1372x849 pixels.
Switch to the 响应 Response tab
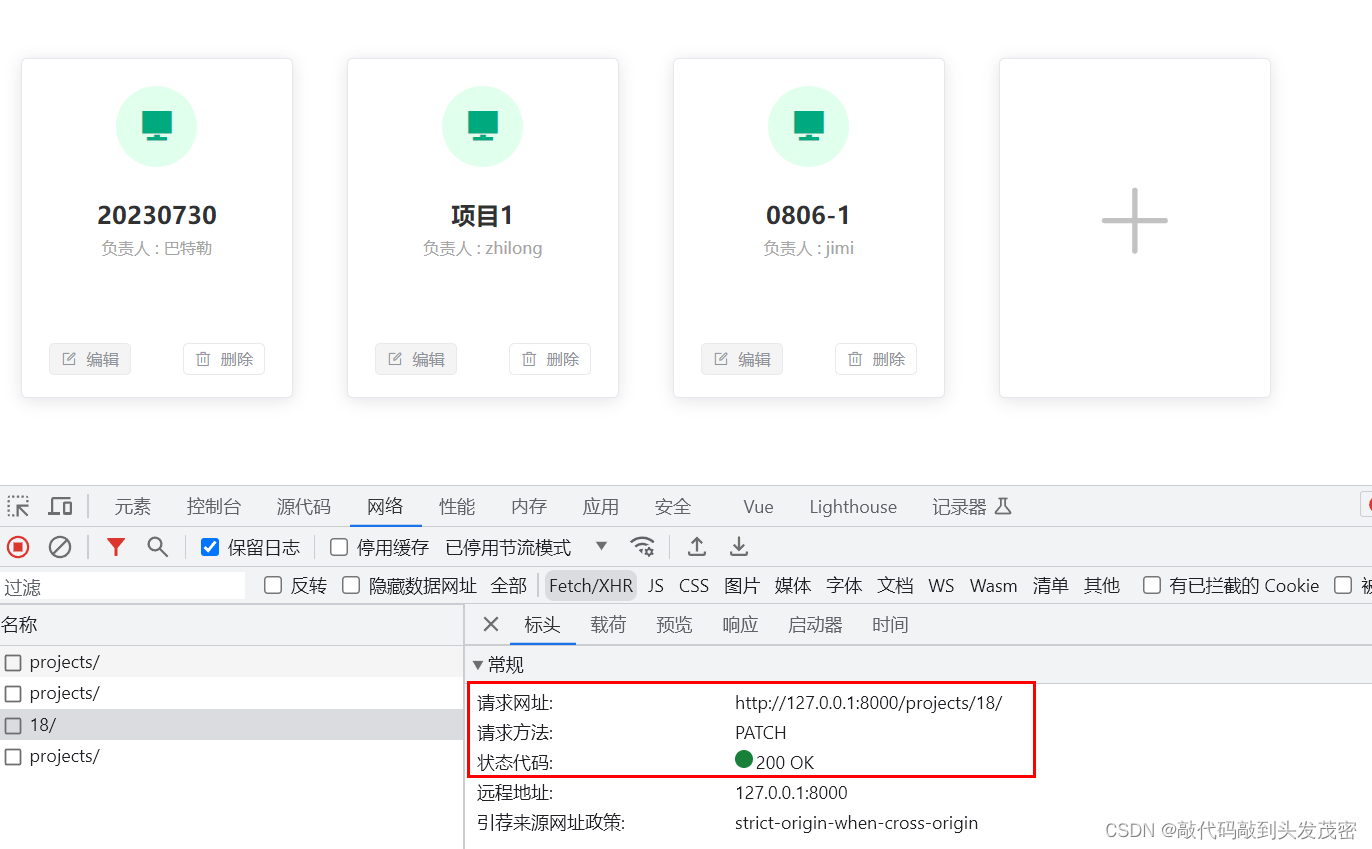(x=740, y=625)
